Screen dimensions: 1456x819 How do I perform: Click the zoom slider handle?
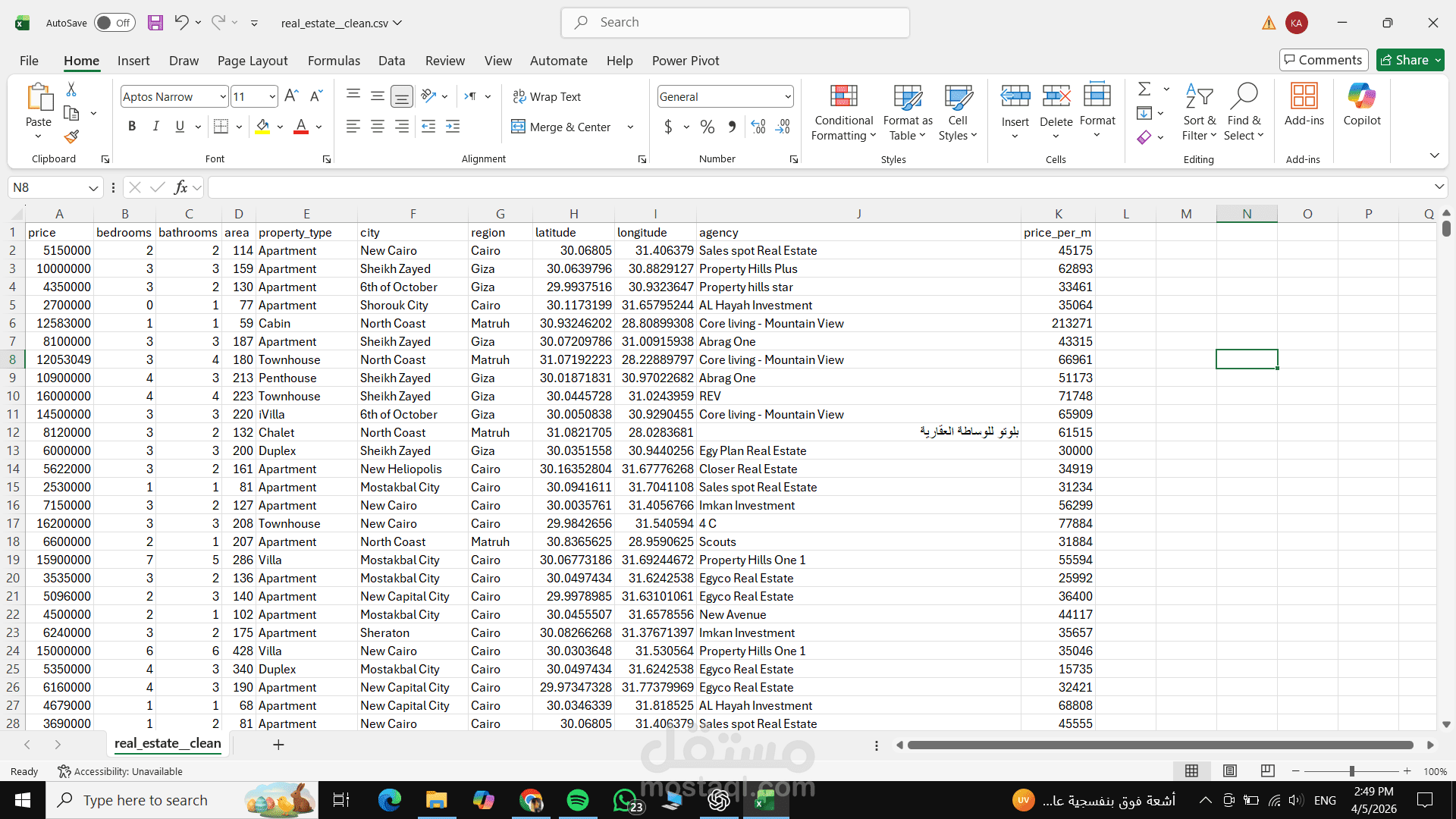1351,771
